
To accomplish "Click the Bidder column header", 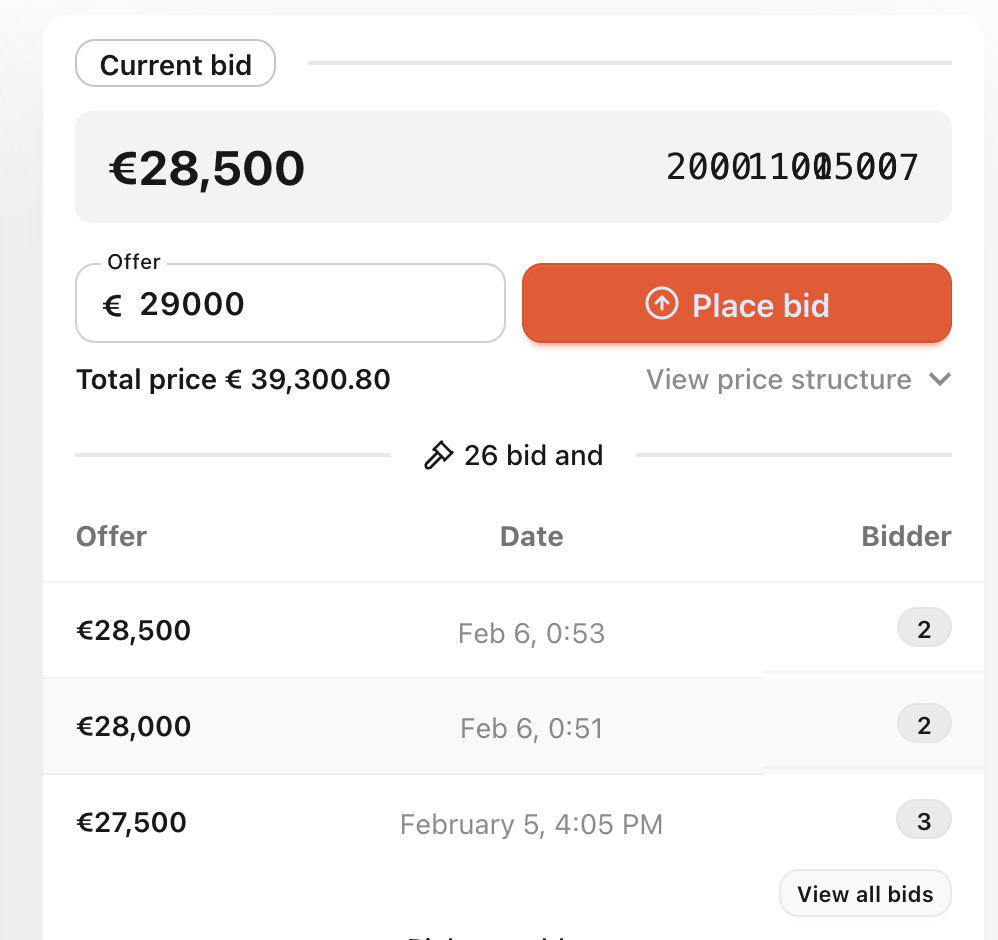I will tap(906, 536).
